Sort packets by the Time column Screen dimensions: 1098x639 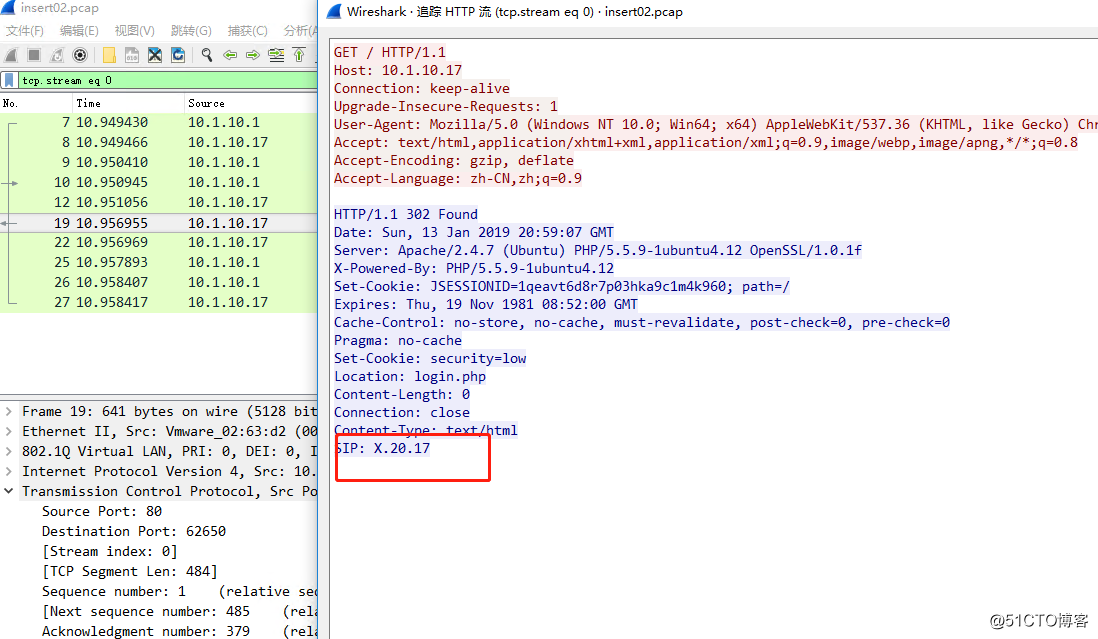88,103
